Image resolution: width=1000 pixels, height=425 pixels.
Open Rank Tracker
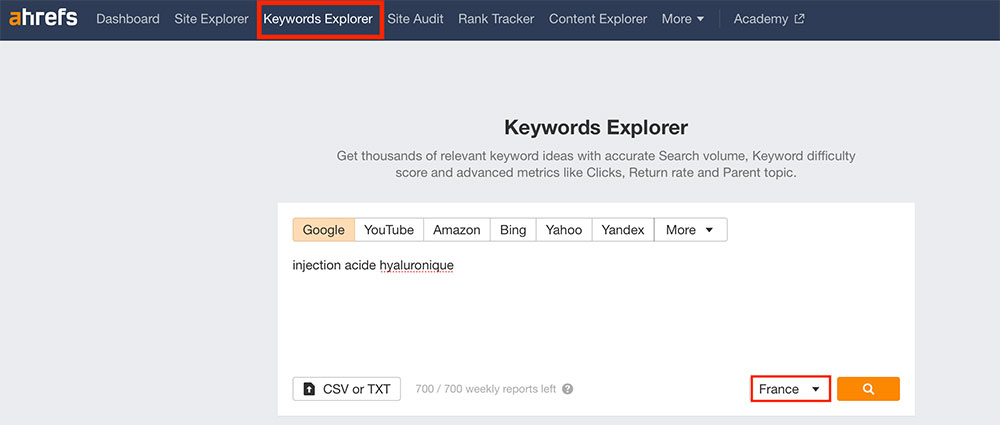496,19
